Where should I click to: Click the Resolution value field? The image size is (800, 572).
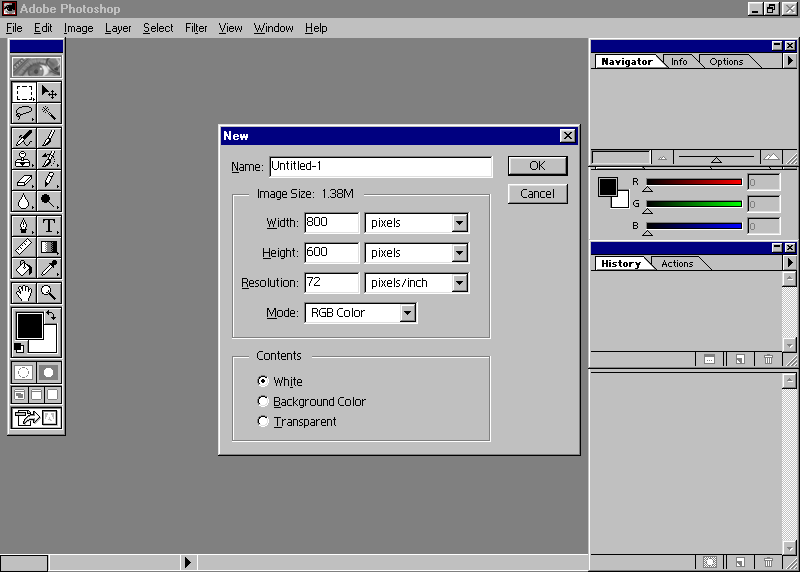pos(332,283)
